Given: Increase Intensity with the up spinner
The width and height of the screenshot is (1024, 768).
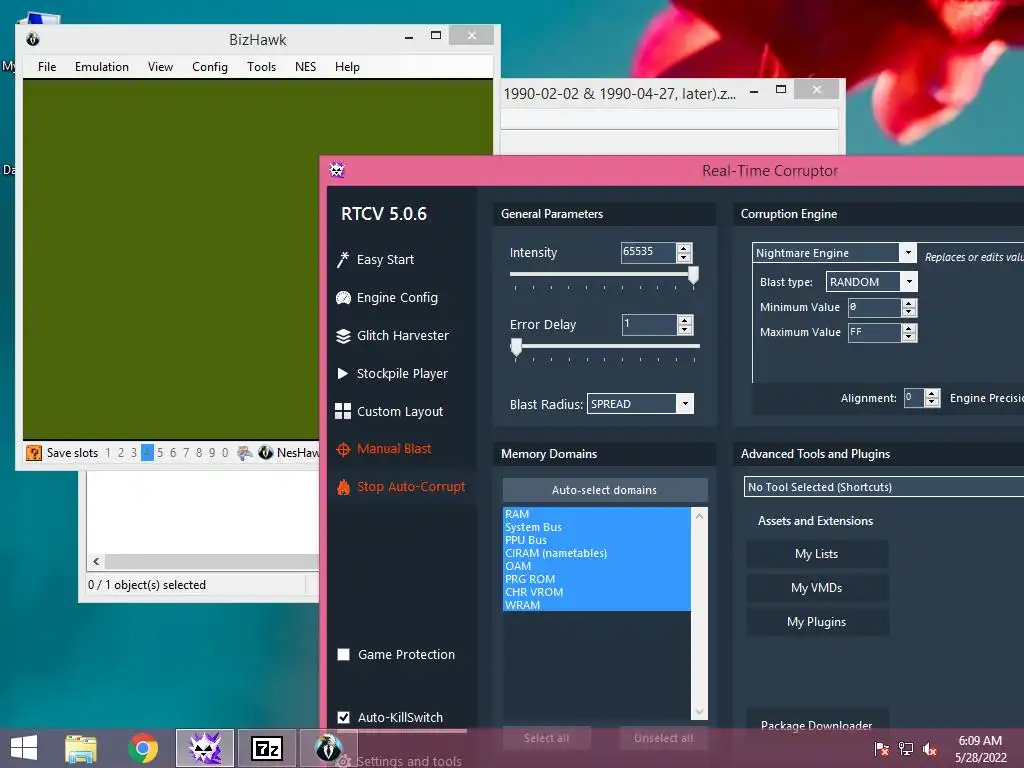Looking at the screenshot, I should pyautogui.click(x=684, y=248).
